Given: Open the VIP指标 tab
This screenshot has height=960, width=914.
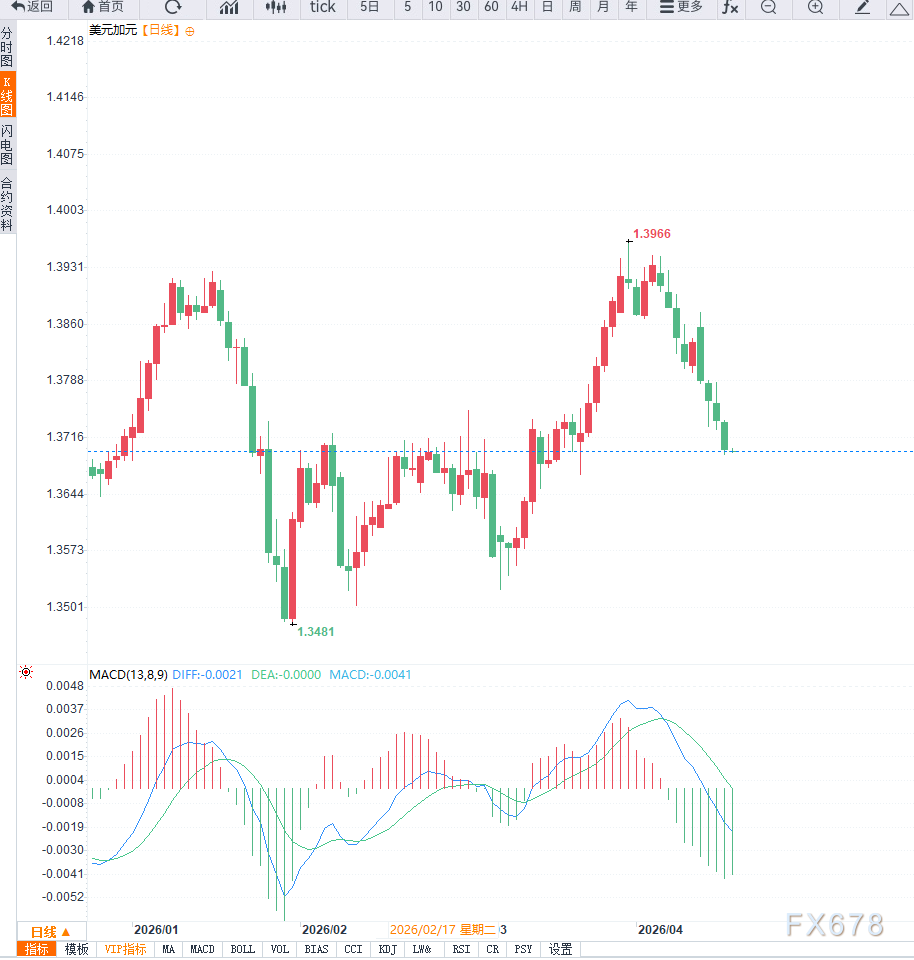Looking at the screenshot, I should tap(124, 949).
